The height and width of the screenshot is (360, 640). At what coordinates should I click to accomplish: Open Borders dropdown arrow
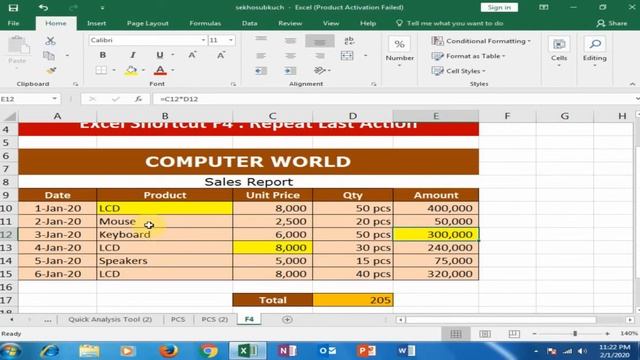pyautogui.click(x=114, y=70)
